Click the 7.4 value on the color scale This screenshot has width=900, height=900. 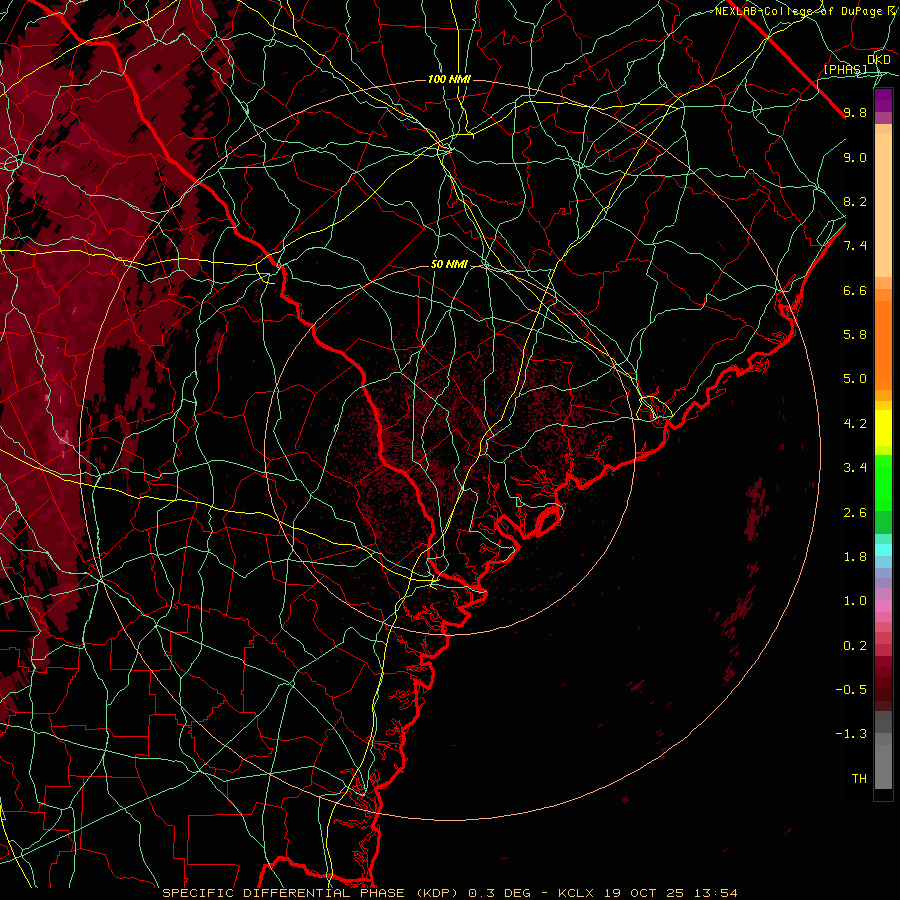[855, 246]
